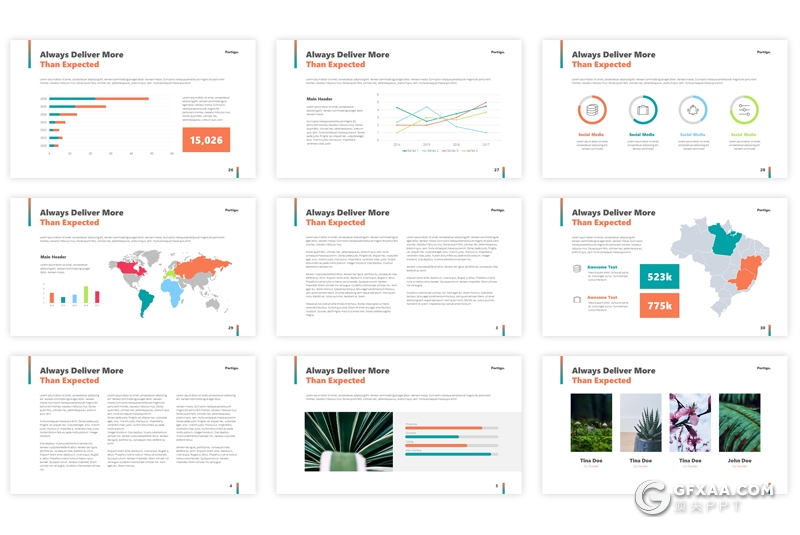Click the blue bell icon circle
This screenshot has width=800, height=535.
(x=692, y=110)
